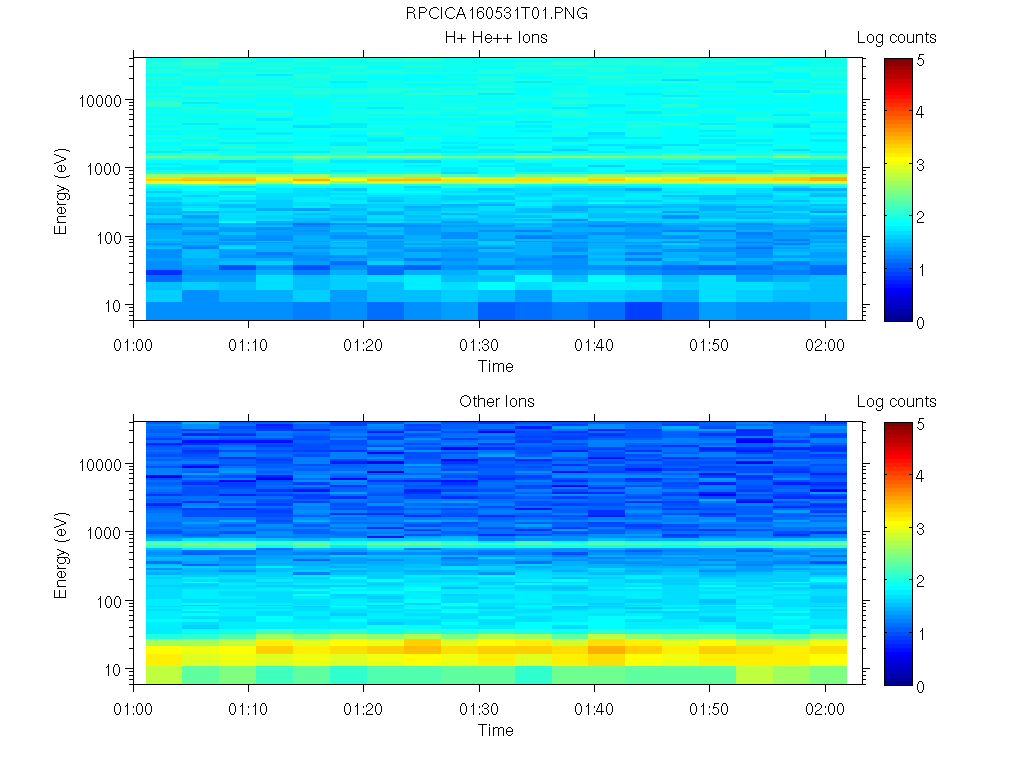Image resolution: width=1024 pixels, height=768 pixels.
Task: Click "Log counts" label above the Other Ions colorbar
Action: coord(897,402)
